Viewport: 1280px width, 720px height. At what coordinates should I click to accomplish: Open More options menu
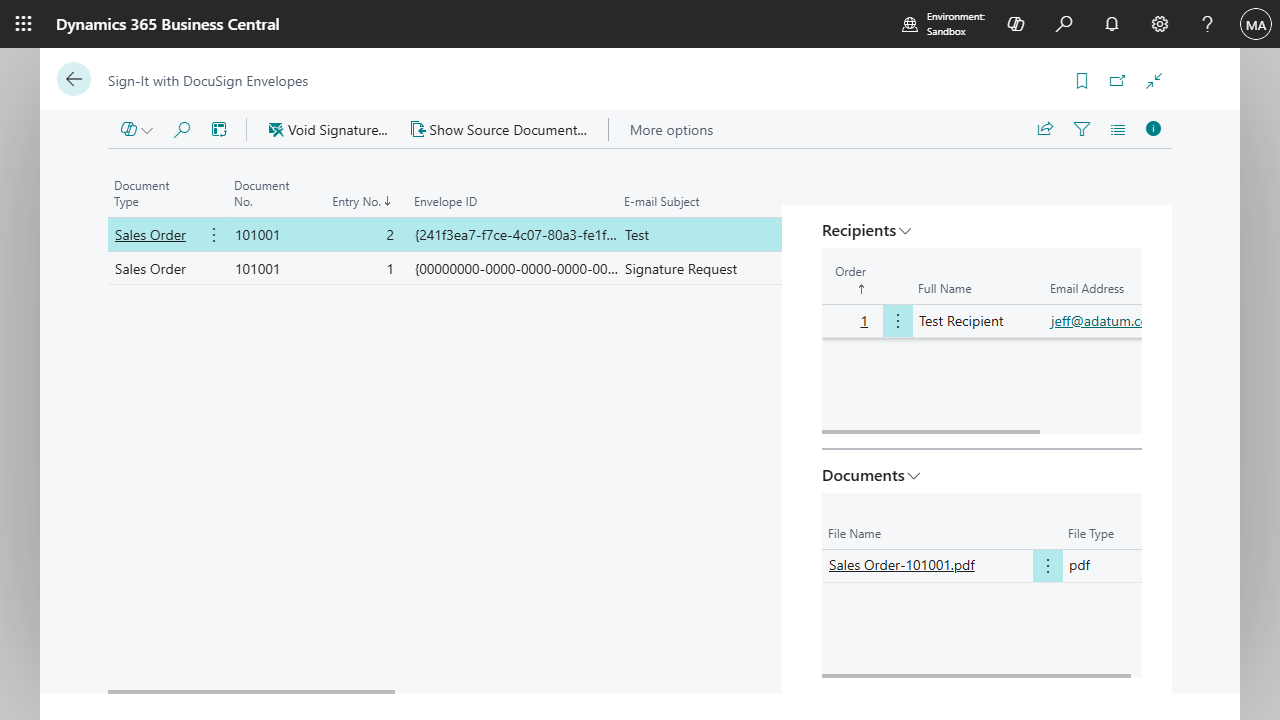671,130
